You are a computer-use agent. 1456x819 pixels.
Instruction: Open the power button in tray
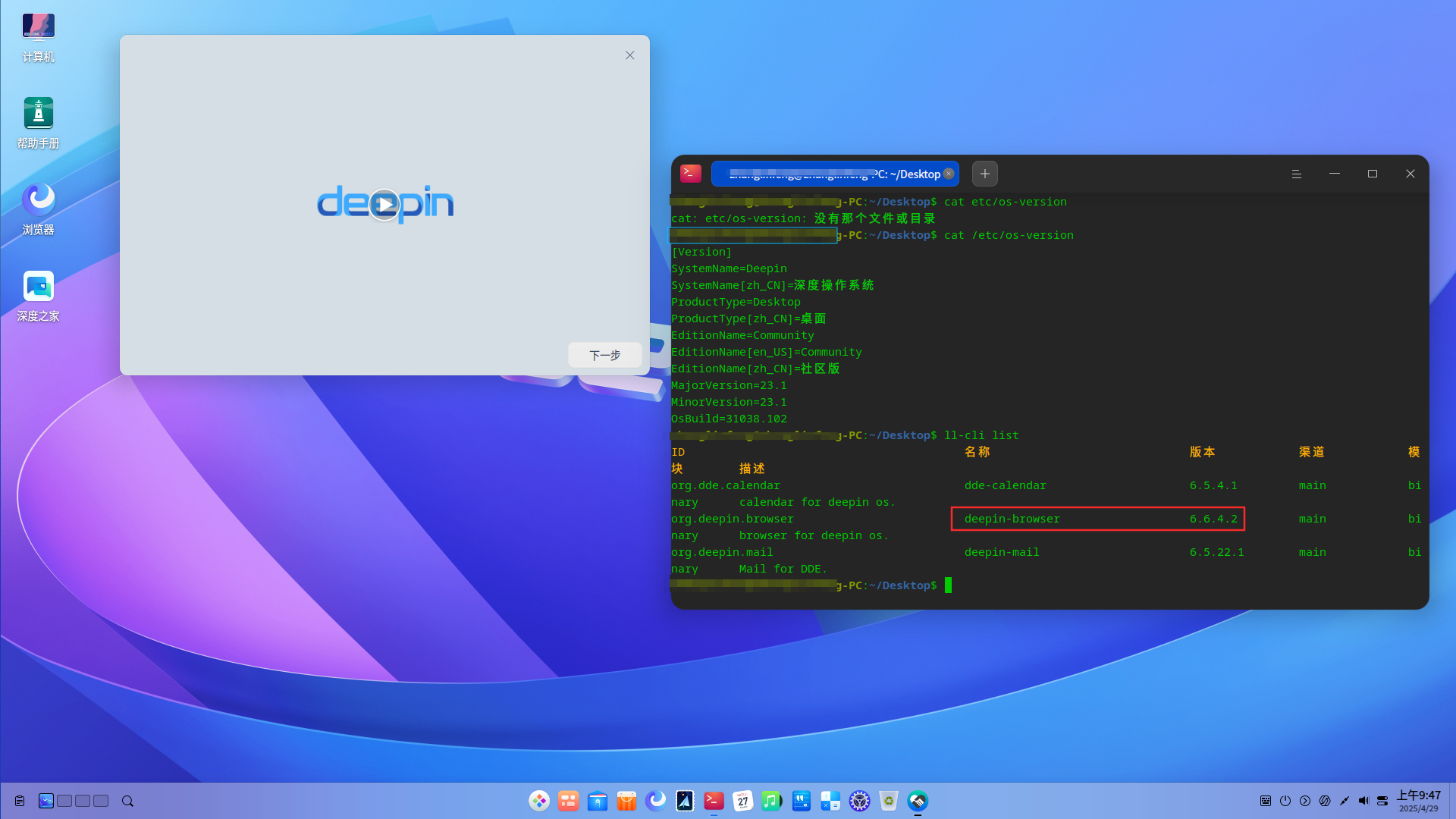(x=1285, y=801)
